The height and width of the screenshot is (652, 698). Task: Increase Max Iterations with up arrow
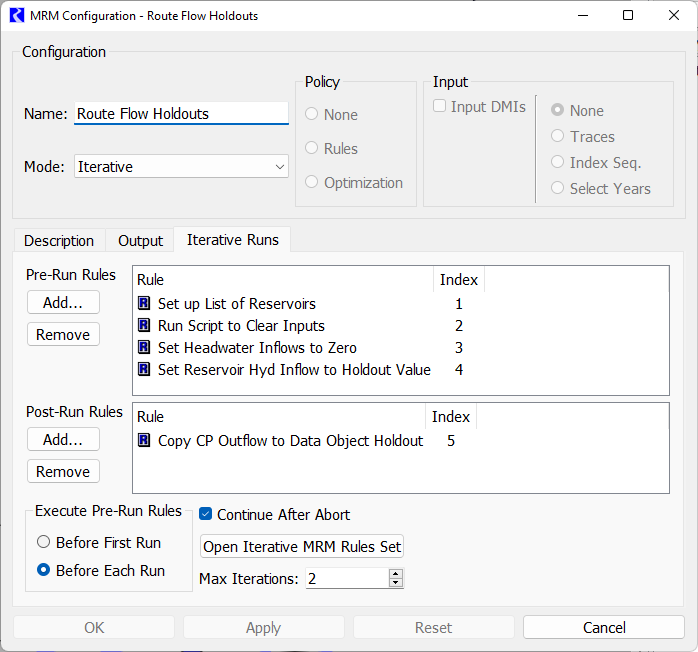(x=396, y=574)
